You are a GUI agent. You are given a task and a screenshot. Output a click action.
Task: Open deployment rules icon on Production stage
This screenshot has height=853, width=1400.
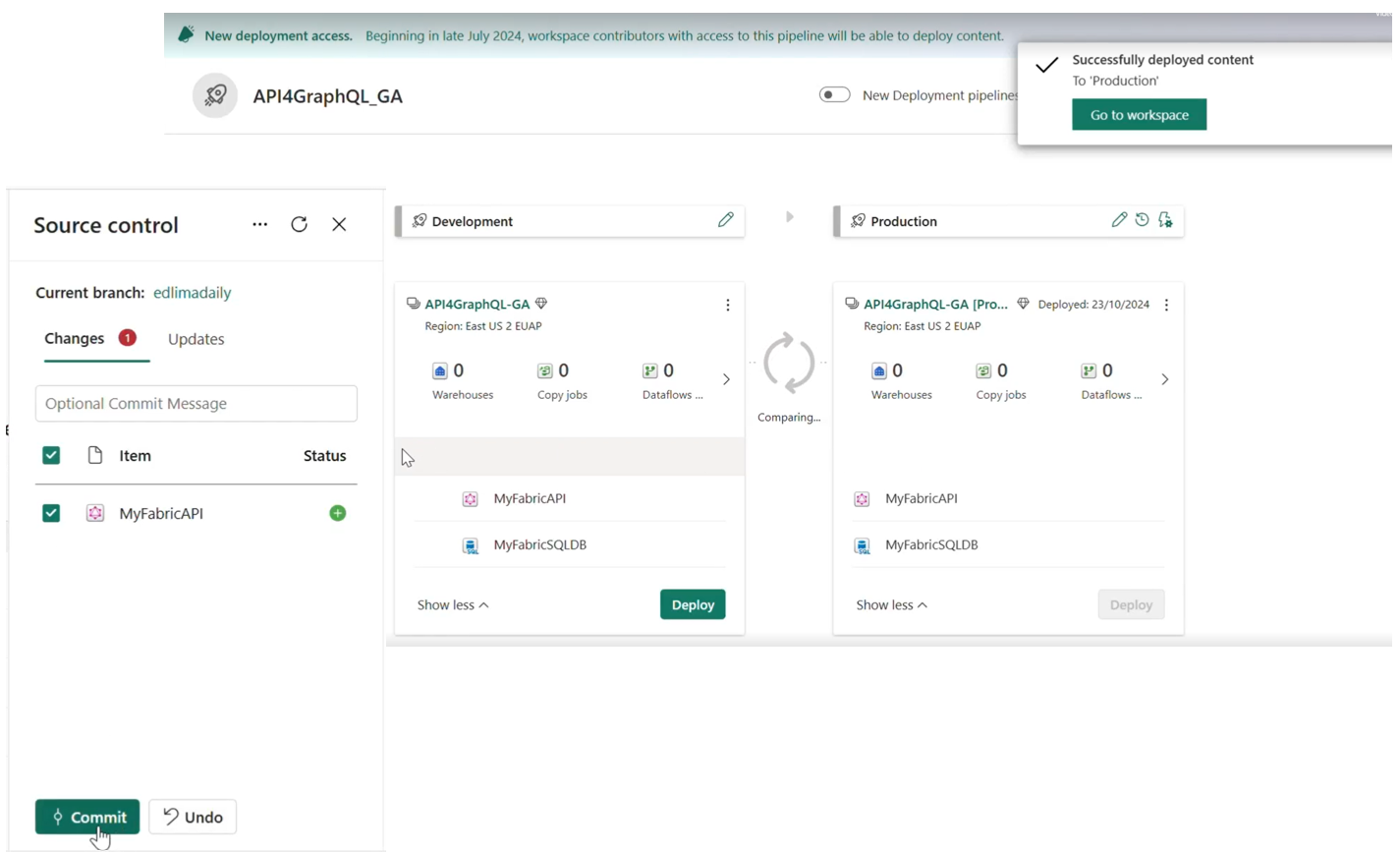click(1165, 220)
